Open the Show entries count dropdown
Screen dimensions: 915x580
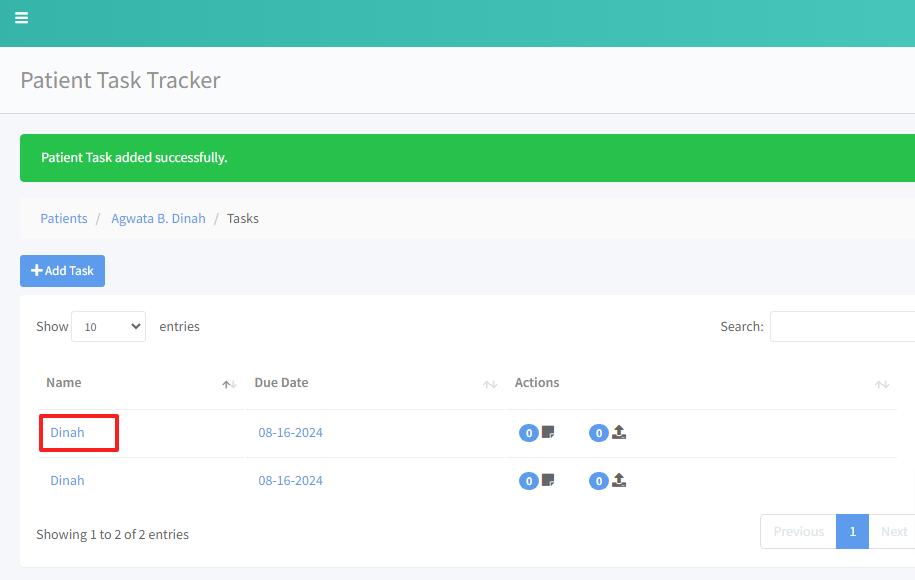[x=108, y=327]
